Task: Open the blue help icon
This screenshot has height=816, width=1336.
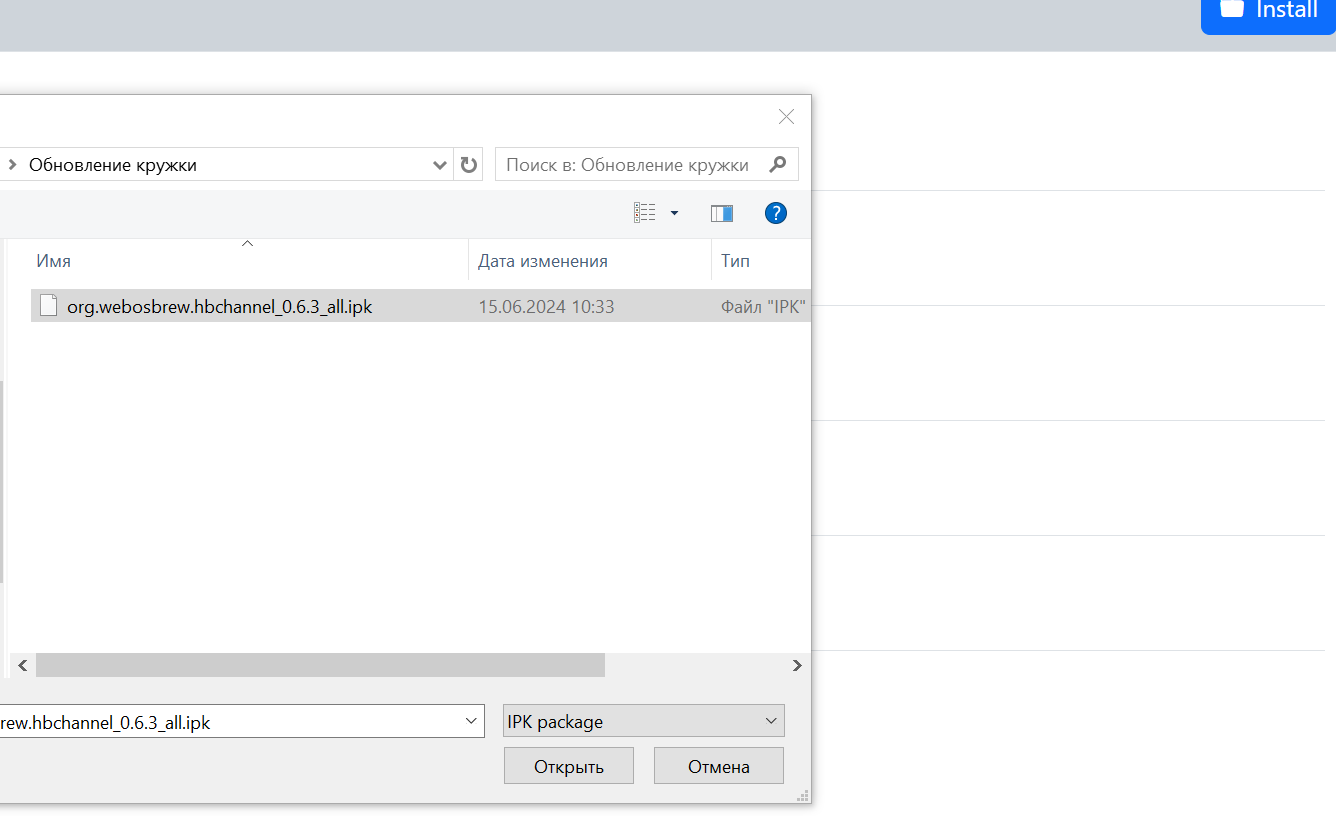Action: [775, 213]
